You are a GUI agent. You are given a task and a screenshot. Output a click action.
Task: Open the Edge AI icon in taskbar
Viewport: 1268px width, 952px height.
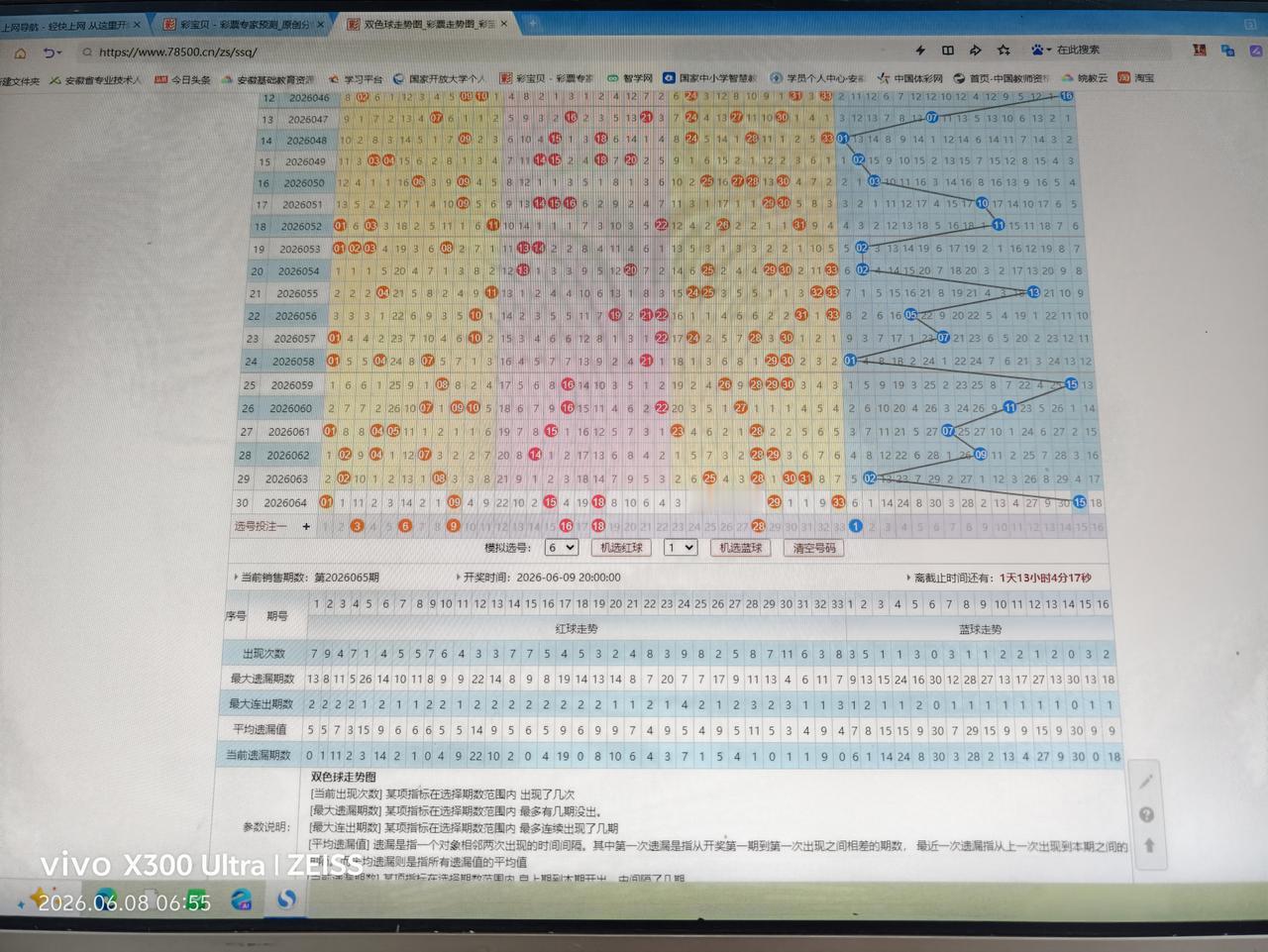tap(242, 899)
